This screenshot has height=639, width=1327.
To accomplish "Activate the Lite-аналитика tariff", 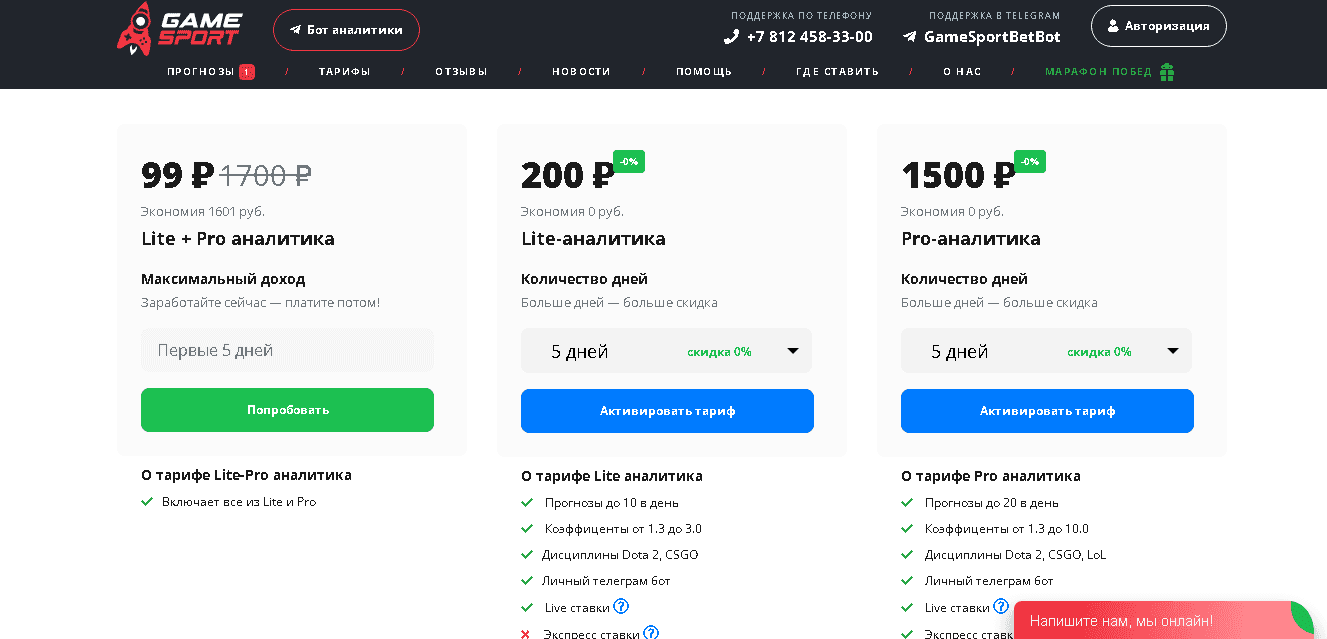I will tap(667, 410).
